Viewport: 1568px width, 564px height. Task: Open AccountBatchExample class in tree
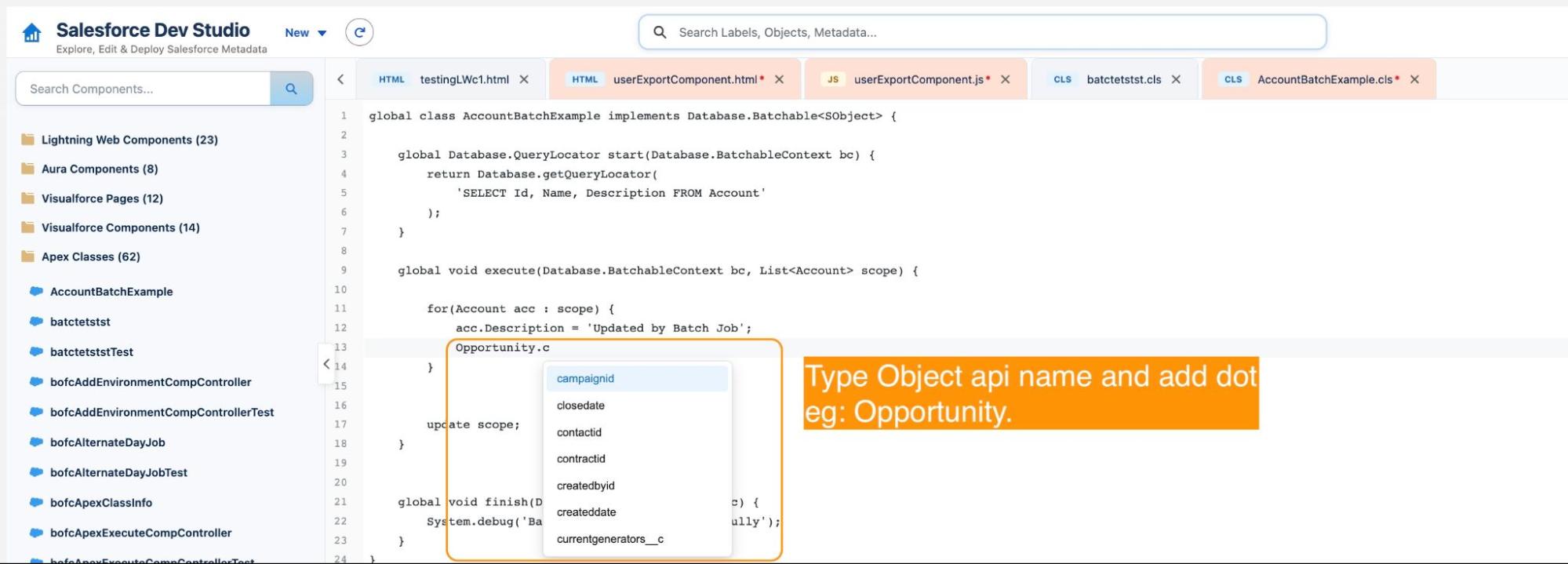(111, 291)
